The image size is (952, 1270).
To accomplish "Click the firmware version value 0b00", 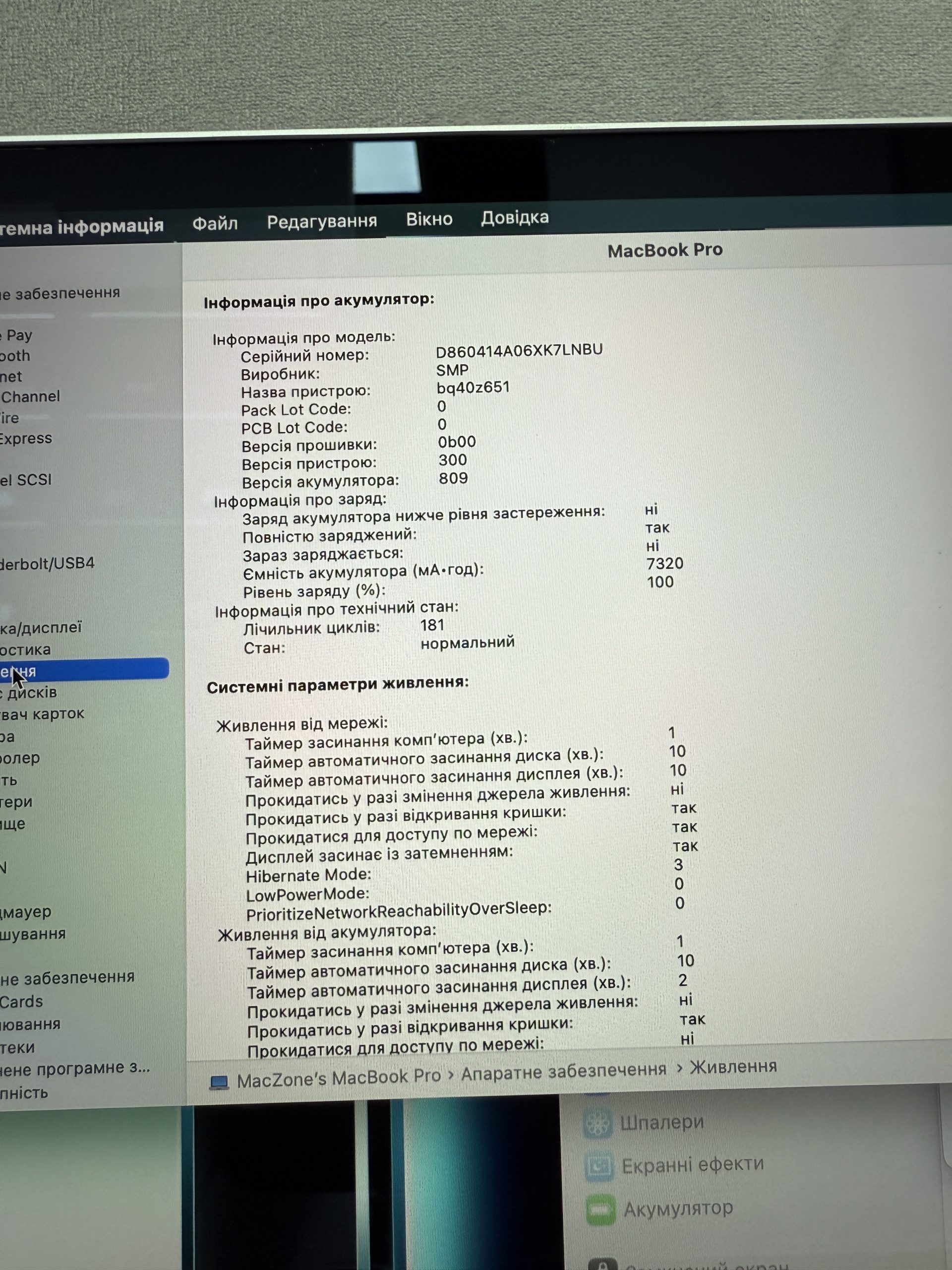I will tap(457, 442).
